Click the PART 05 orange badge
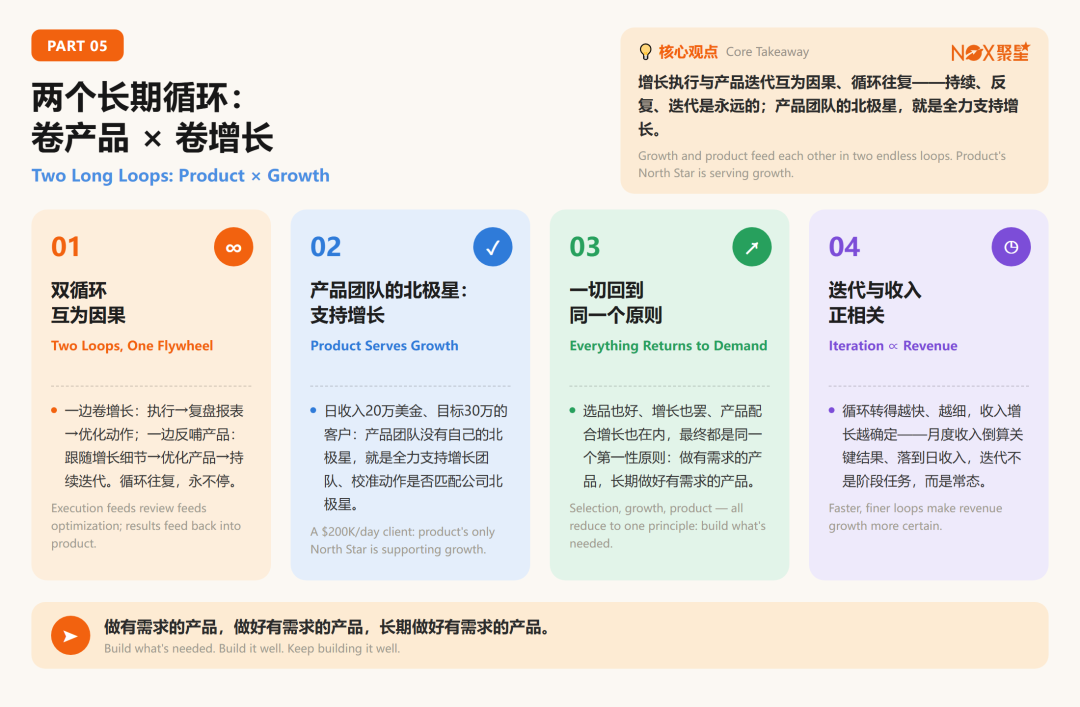This screenshot has width=1080, height=707. (x=77, y=45)
